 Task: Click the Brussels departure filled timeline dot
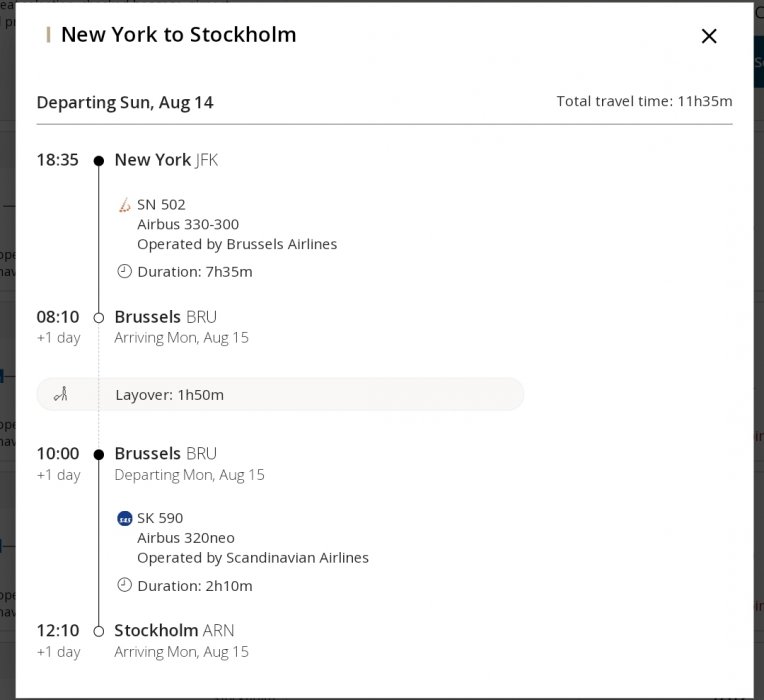[x=98, y=454]
